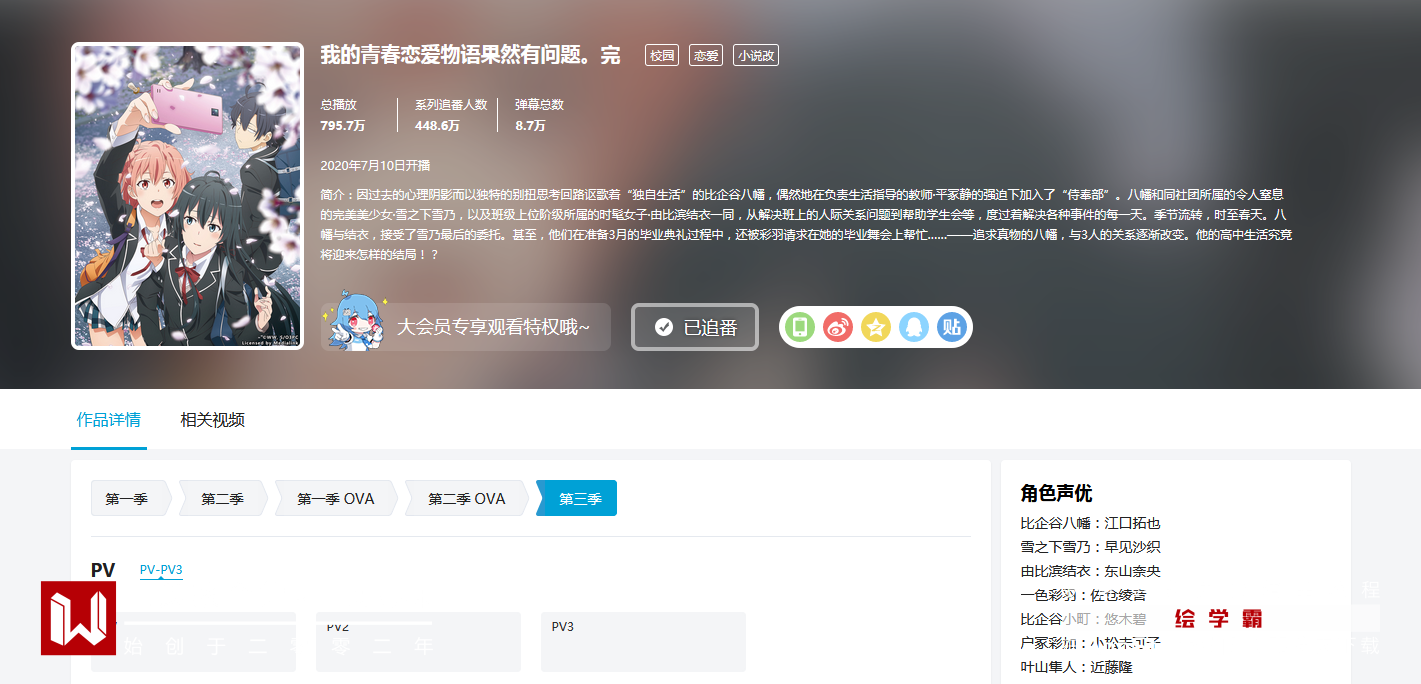This screenshot has height=684, width=1421.
Task: Share via the red Weibo icon
Action: [x=838, y=327]
